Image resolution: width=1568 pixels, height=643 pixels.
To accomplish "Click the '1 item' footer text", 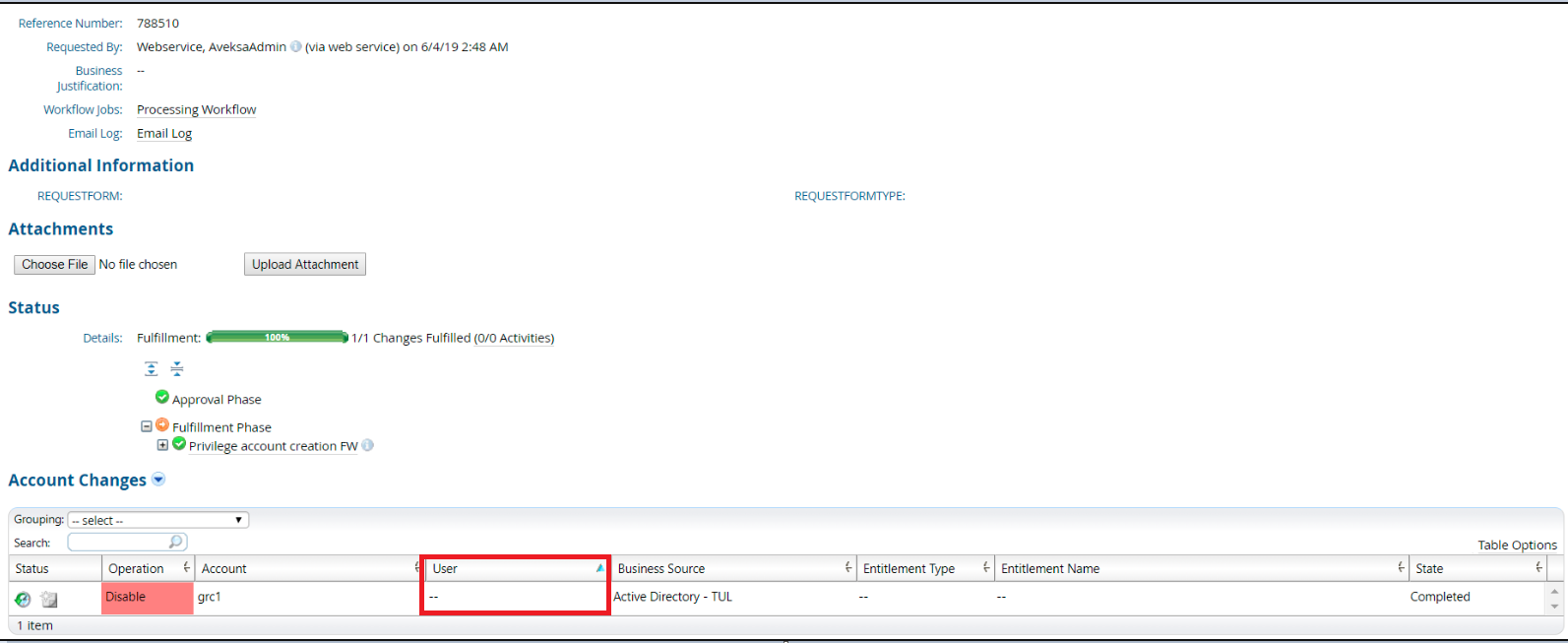I will (x=35, y=625).
